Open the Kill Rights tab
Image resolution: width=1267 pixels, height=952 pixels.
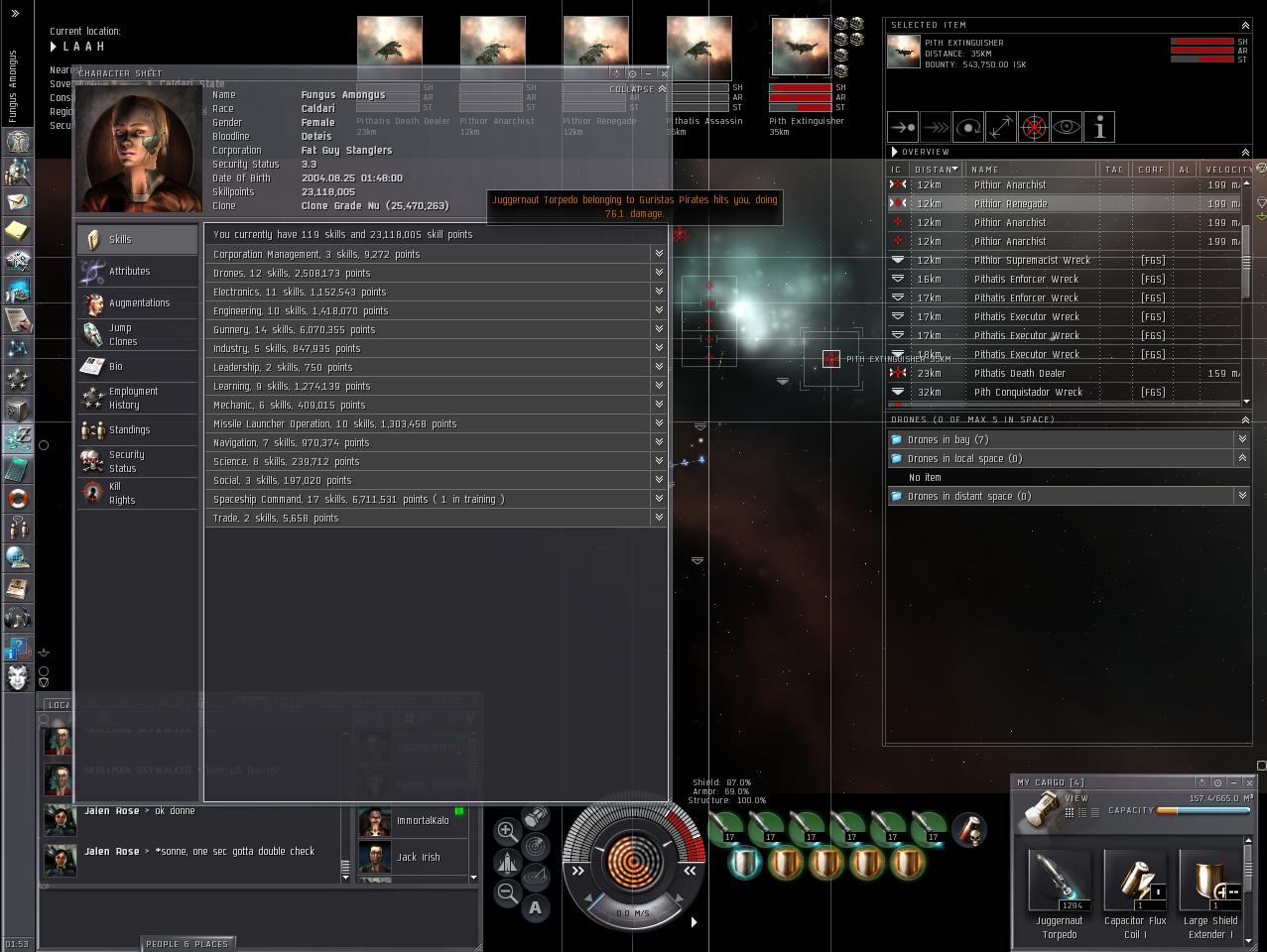pos(137,493)
